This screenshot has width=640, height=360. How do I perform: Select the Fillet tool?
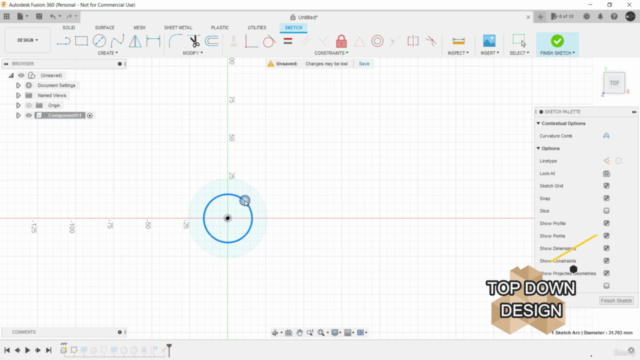pyautogui.click(x=175, y=41)
